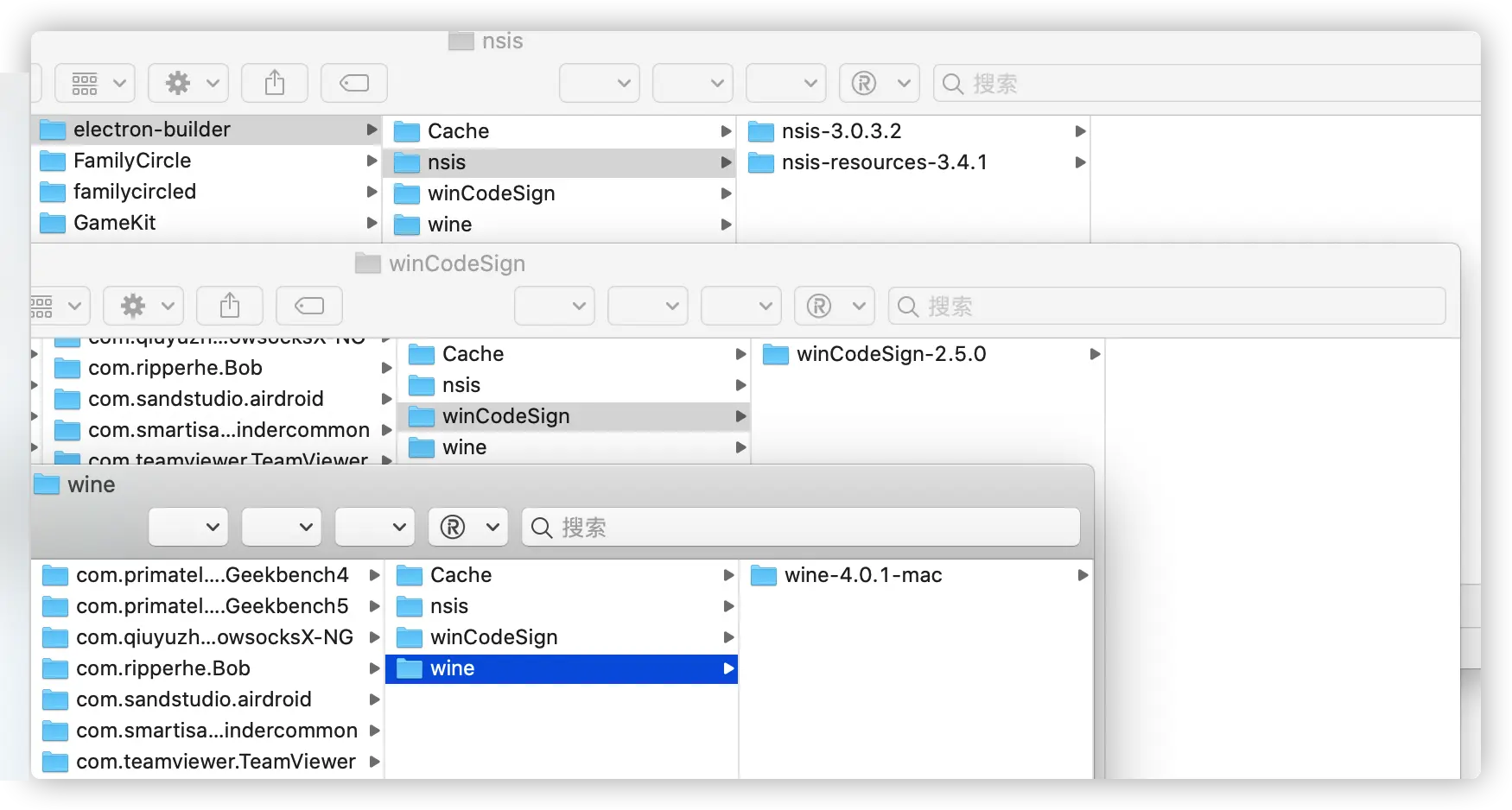Click the nsis-3.0.3.2 folder icon
The width and height of the screenshot is (1512, 810).
pyautogui.click(x=761, y=131)
